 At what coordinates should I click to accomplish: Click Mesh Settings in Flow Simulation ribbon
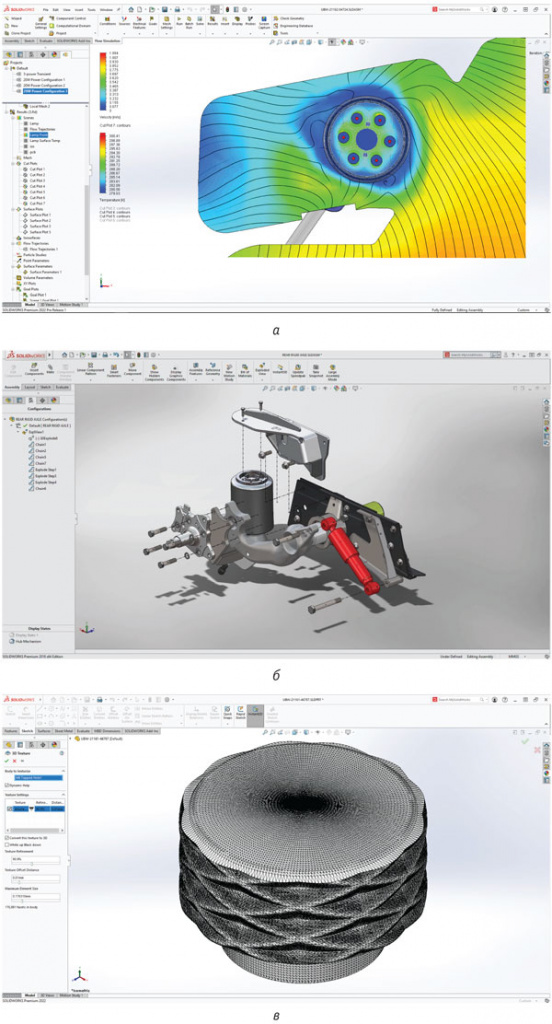click(x=166, y=22)
